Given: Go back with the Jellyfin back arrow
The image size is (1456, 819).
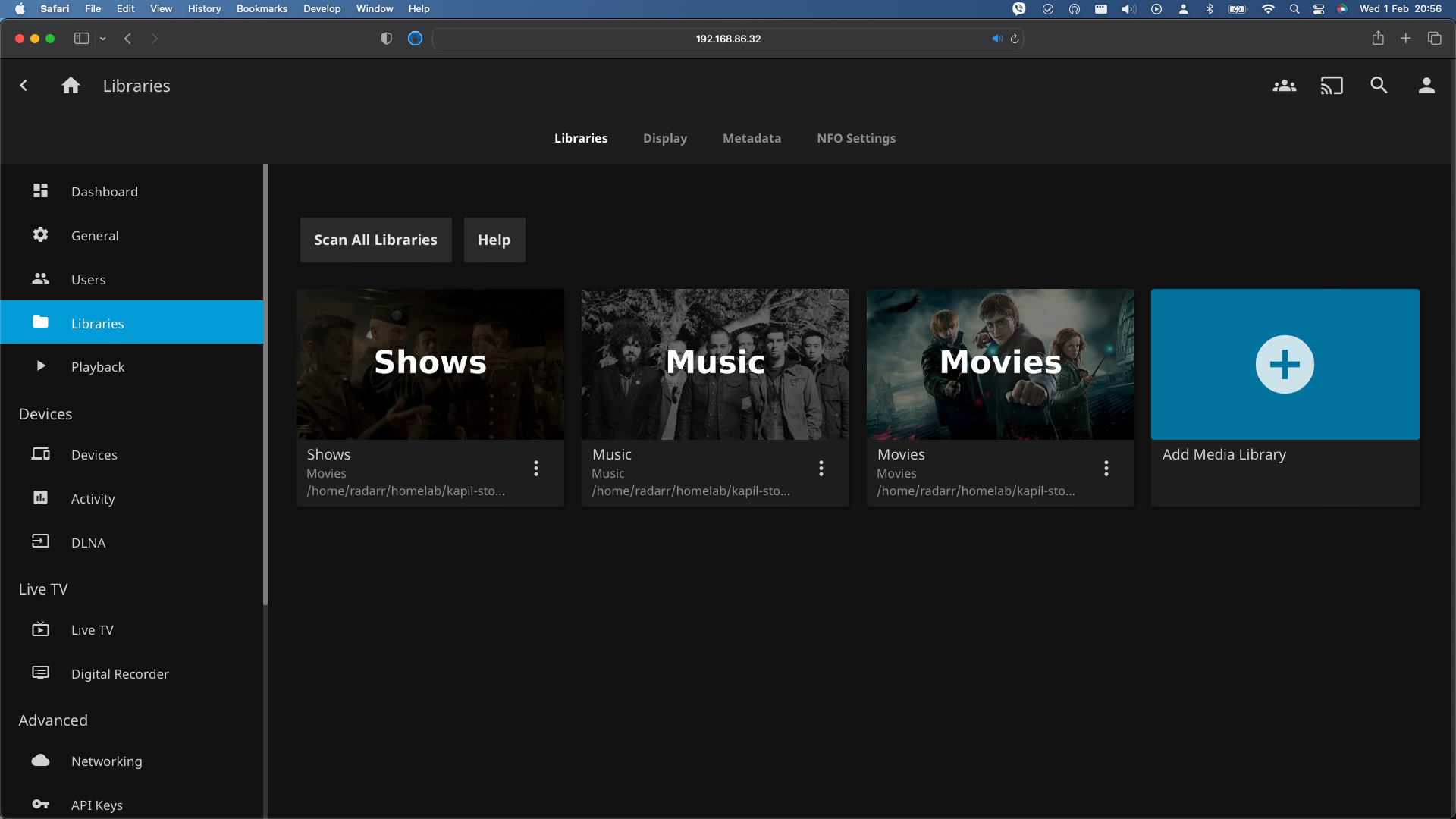Looking at the screenshot, I should (24, 86).
